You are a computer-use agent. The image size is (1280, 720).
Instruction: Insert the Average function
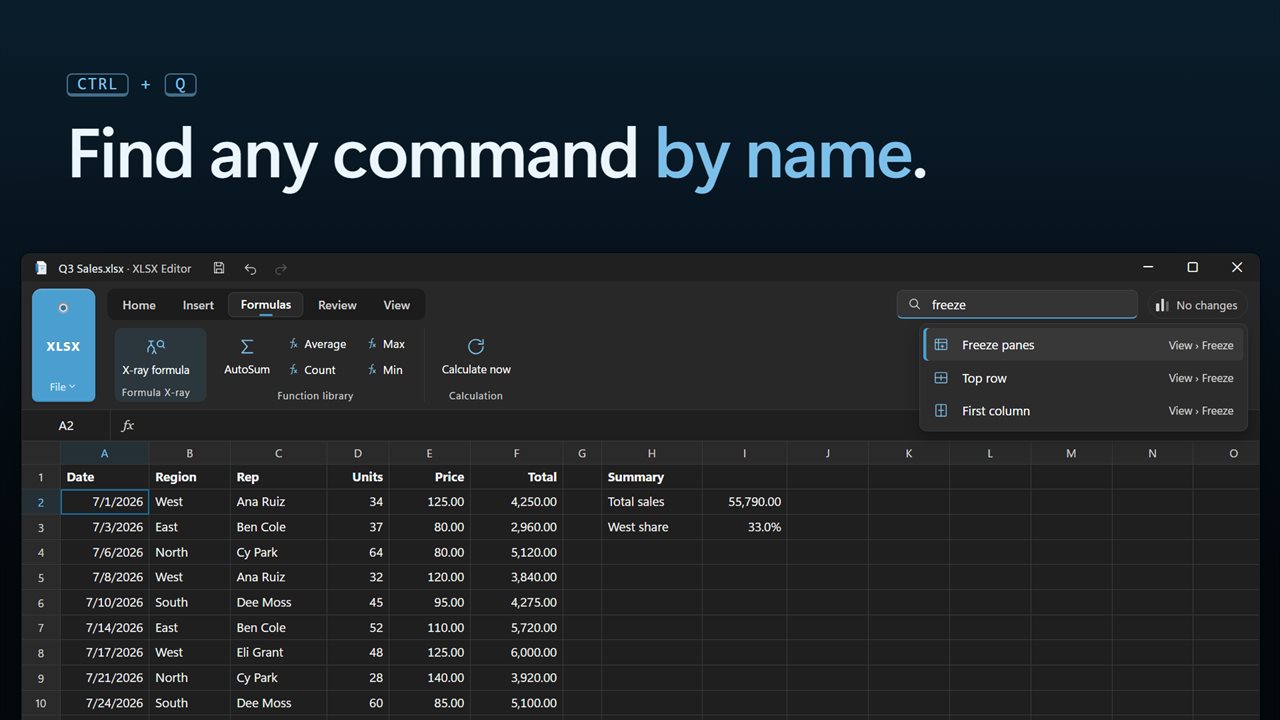tap(317, 344)
